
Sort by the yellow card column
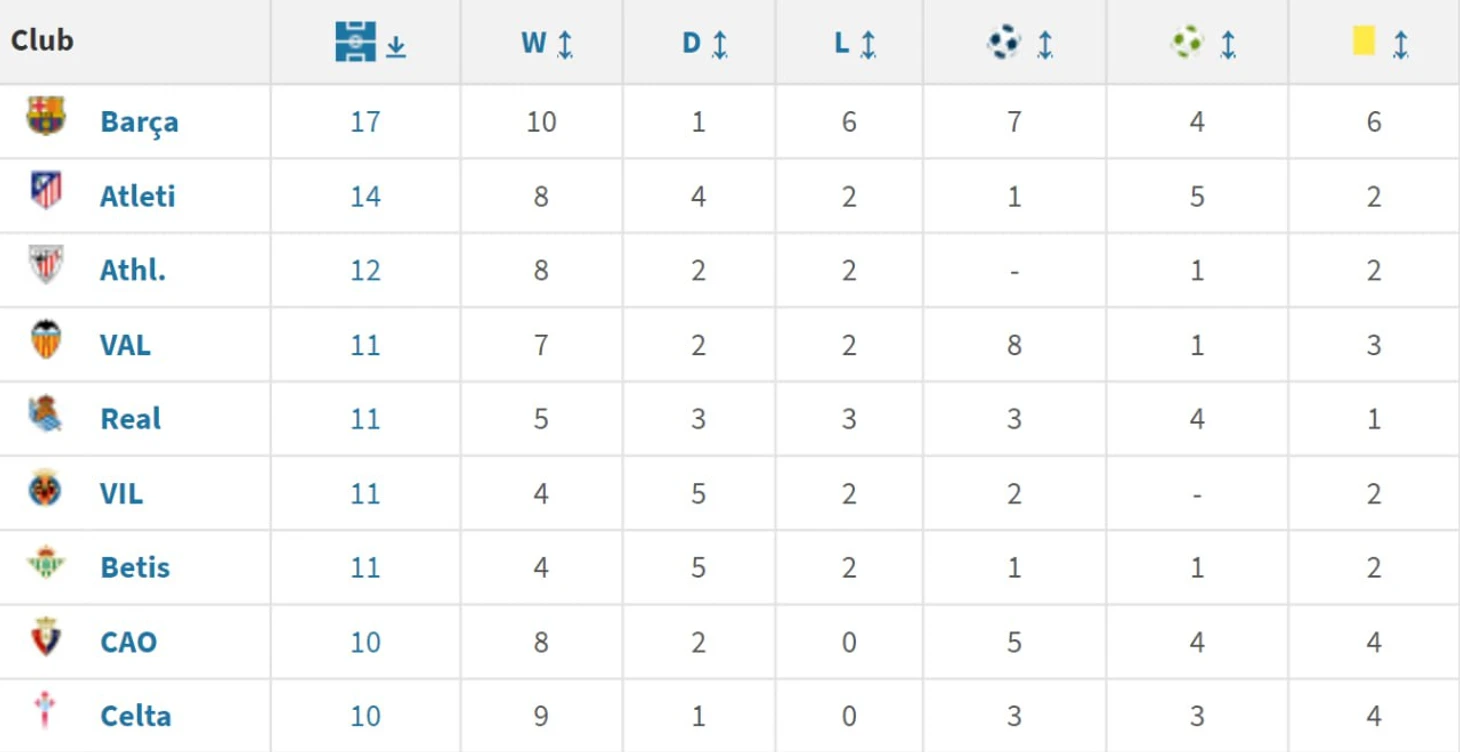(1380, 43)
